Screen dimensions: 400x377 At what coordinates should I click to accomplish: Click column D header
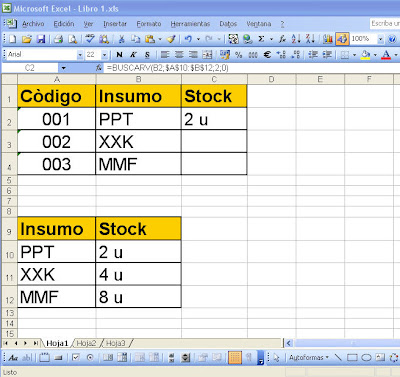[272, 79]
